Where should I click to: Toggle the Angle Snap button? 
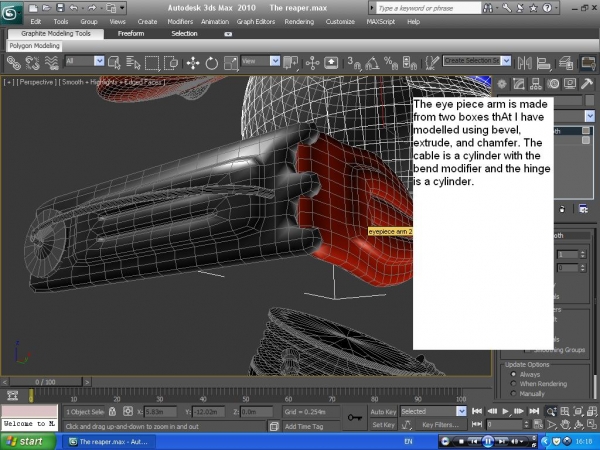[x=372, y=63]
